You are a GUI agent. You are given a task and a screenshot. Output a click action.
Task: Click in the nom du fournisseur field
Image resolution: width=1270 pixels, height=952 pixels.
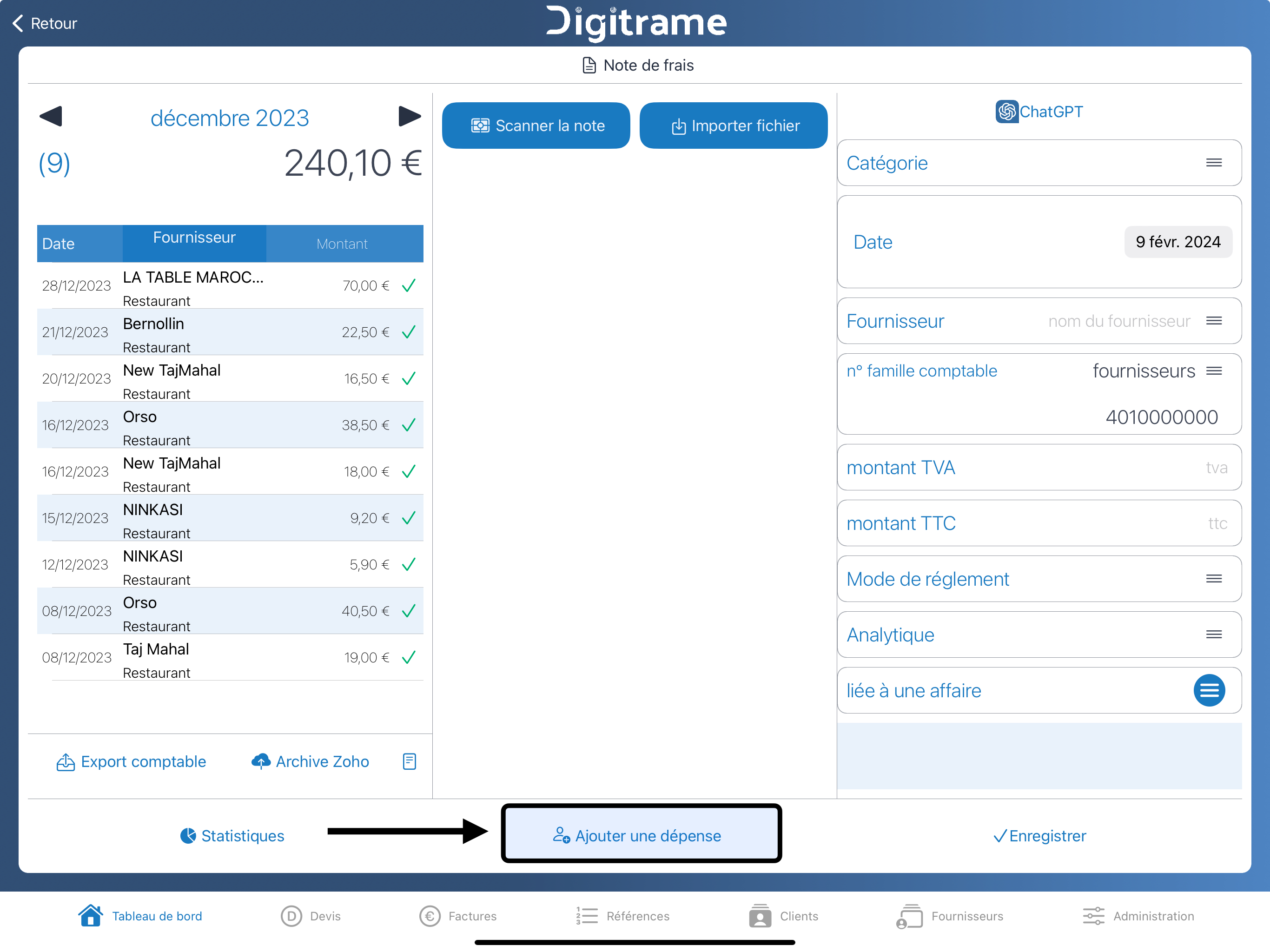pos(1119,321)
